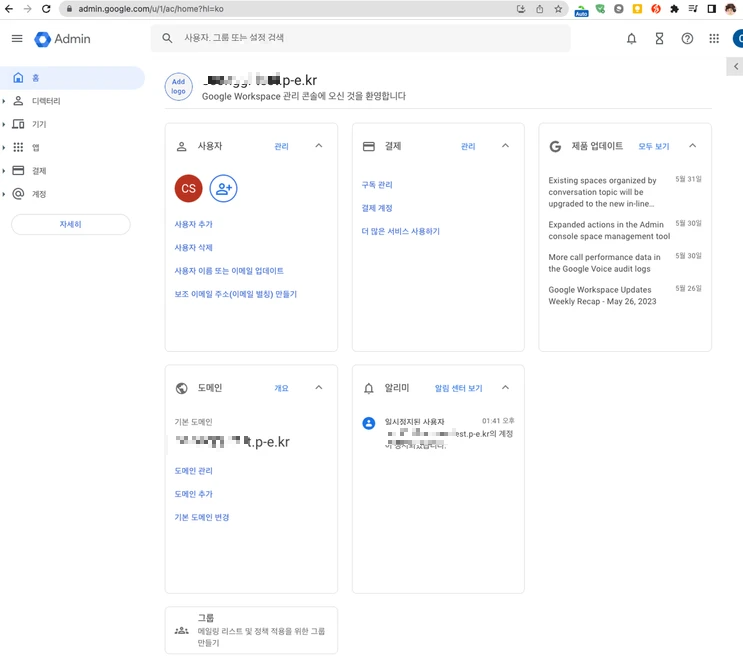
Task: Click 알림 센터 보기 link
Action: (458, 388)
